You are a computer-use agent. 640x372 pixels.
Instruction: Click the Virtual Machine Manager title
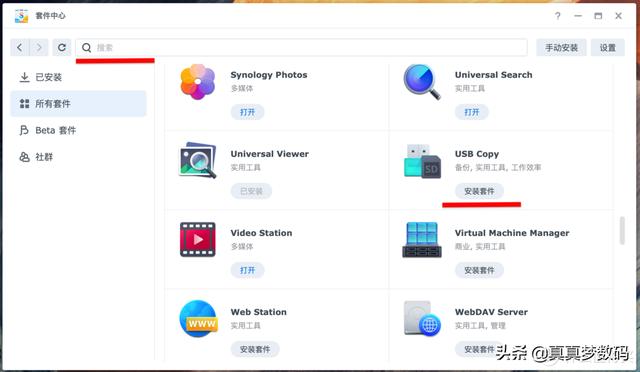[512, 233]
